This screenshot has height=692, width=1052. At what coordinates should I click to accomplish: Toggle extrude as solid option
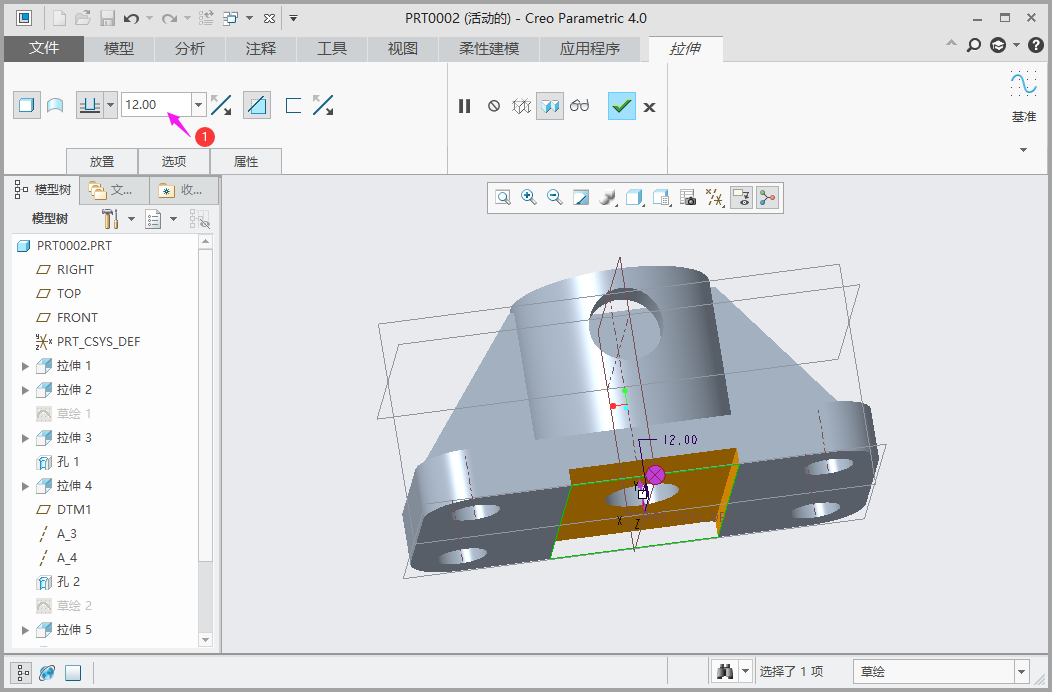pyautogui.click(x=27, y=105)
